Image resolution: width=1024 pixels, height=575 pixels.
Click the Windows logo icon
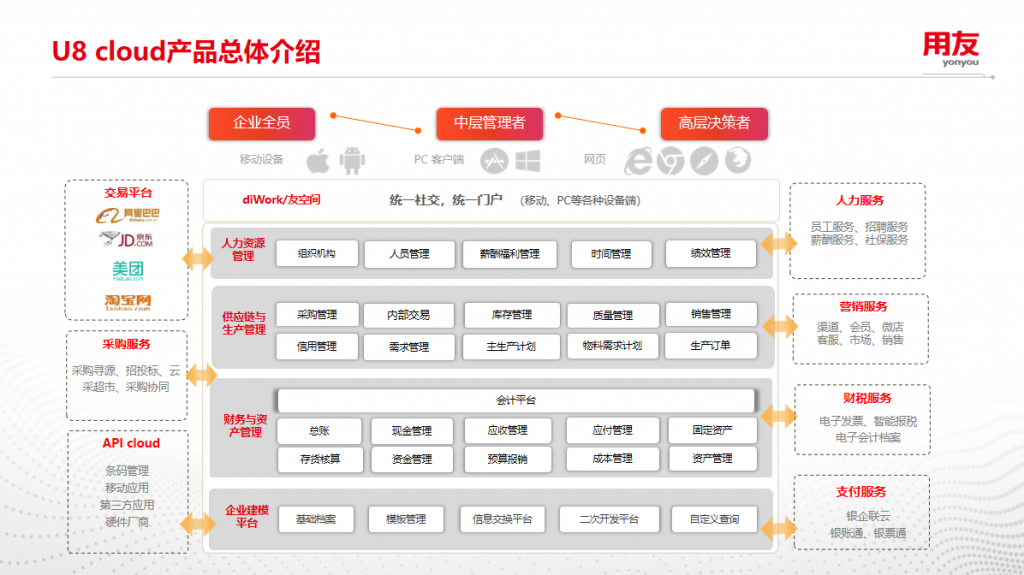[528, 160]
